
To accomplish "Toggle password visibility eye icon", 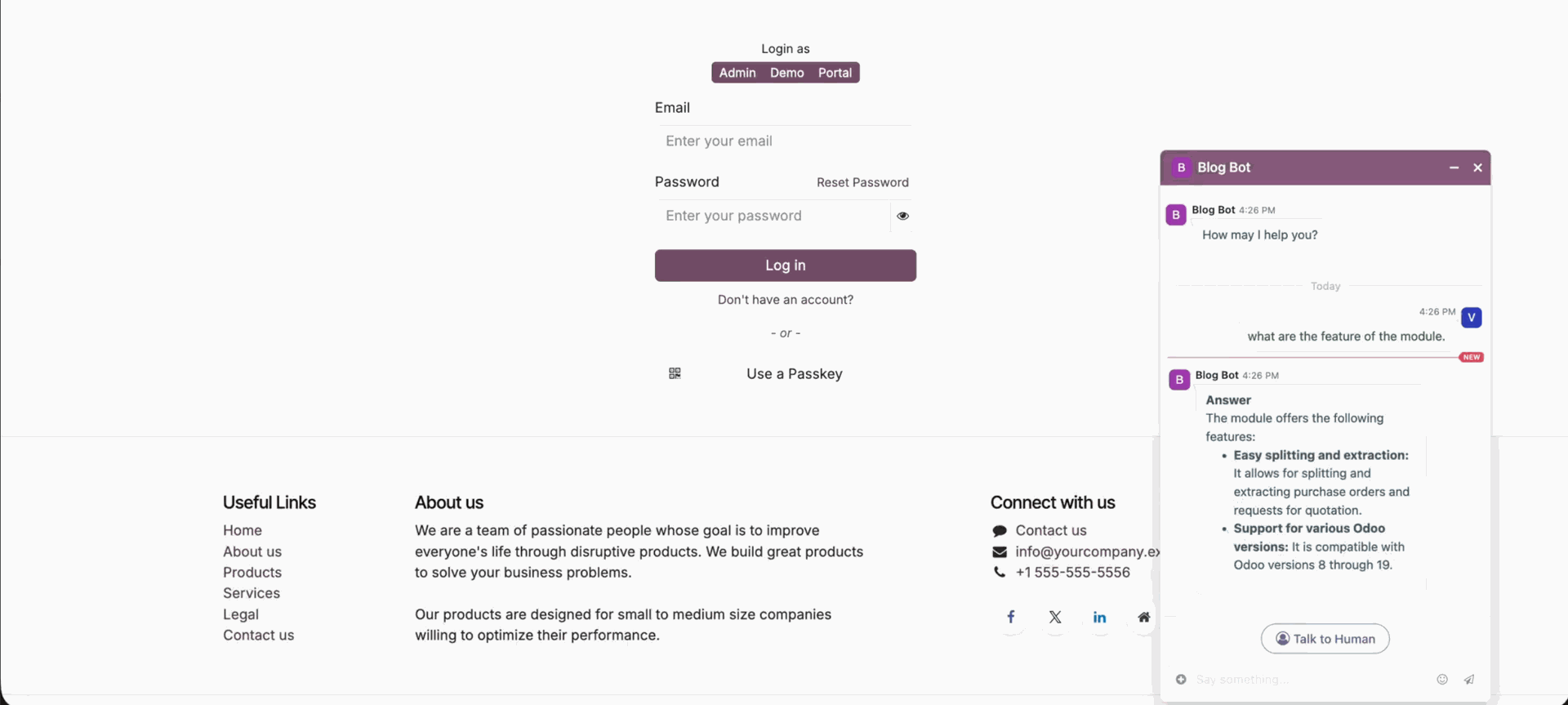I will pyautogui.click(x=902, y=216).
